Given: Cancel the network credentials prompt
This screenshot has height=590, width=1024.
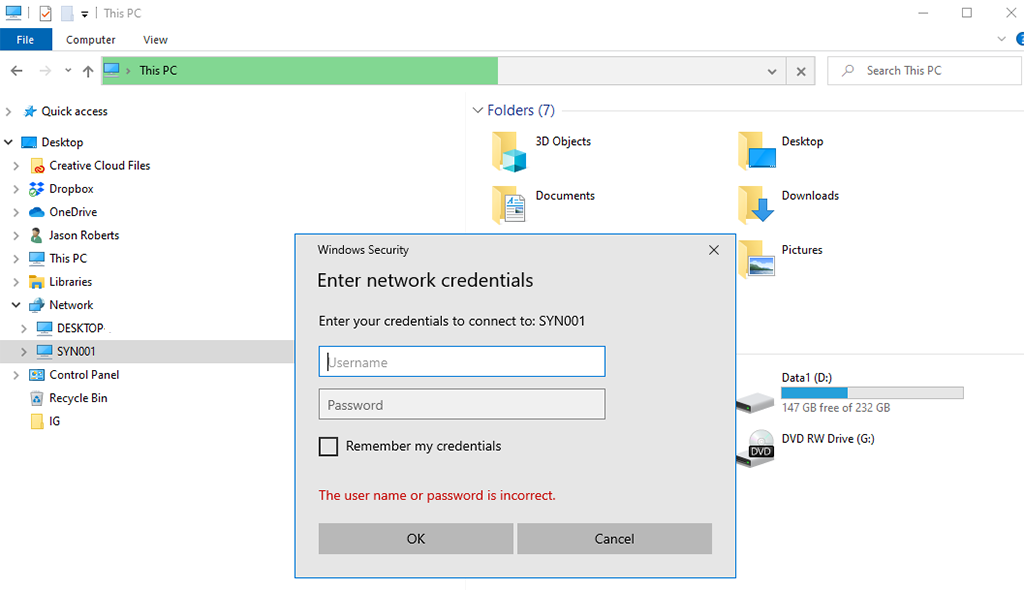Looking at the screenshot, I should (614, 538).
